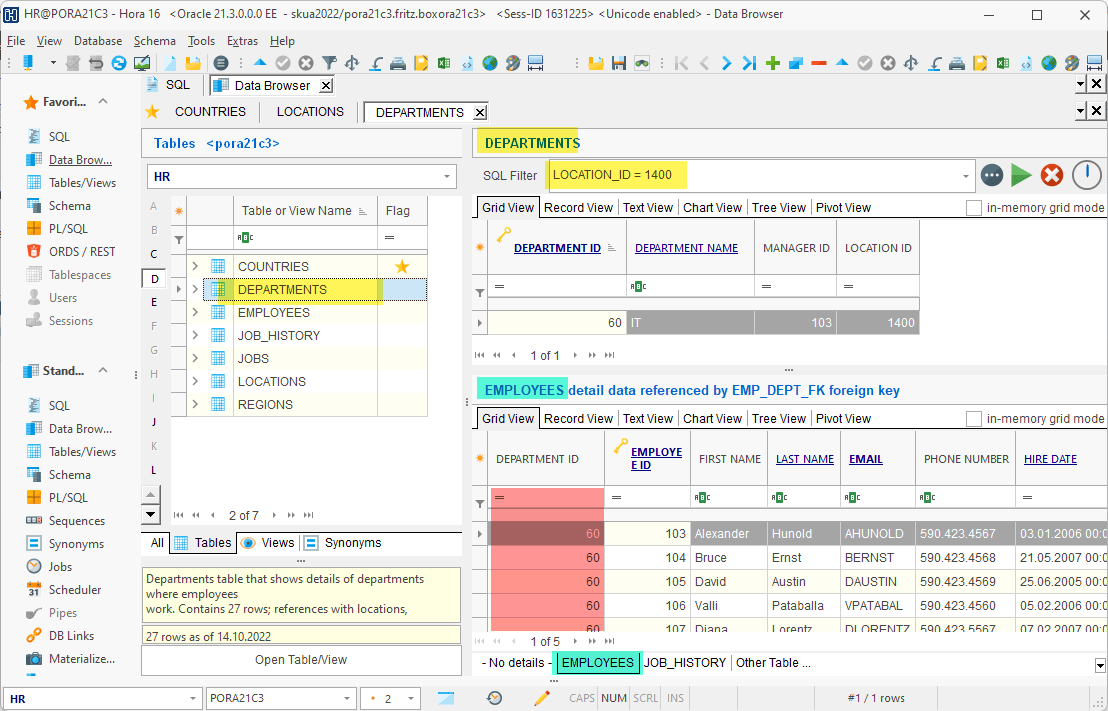Viewport: 1108px width, 711px height.
Task: Open the Tools menu
Action: 201,41
